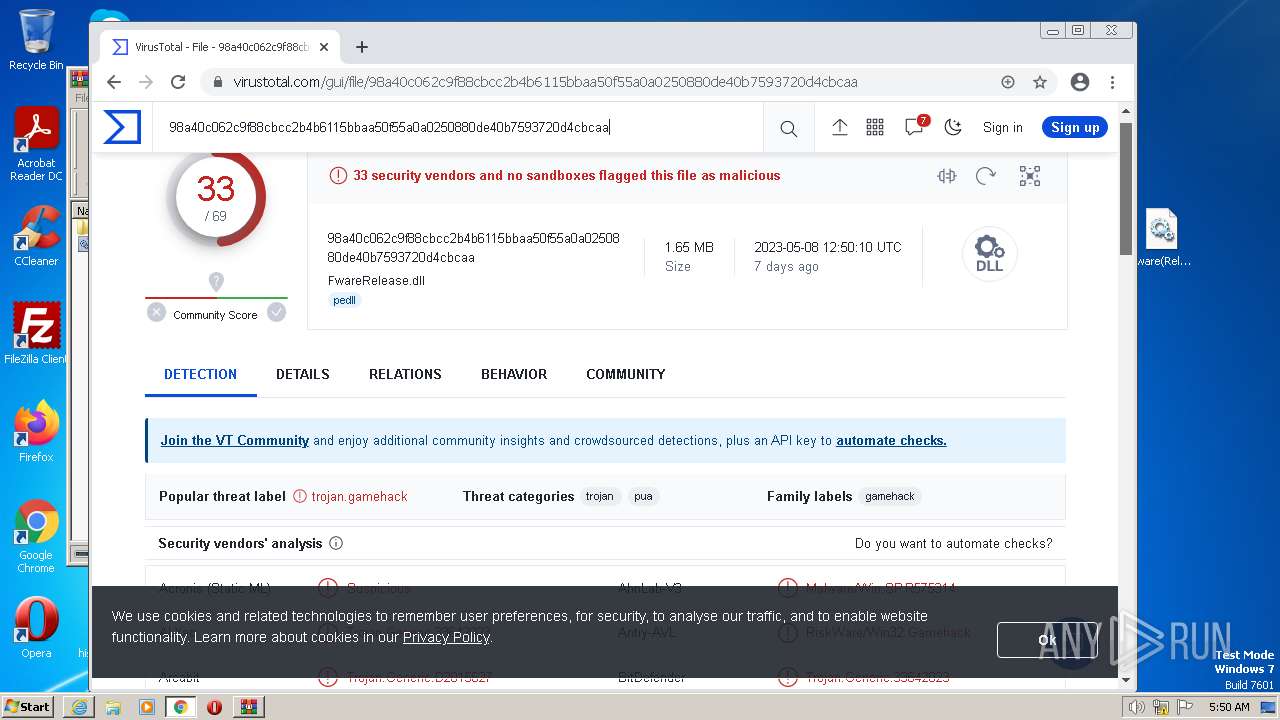Open Google Chrome desktop icon
Image resolution: width=1280 pixels, height=720 pixels.
pos(36,537)
